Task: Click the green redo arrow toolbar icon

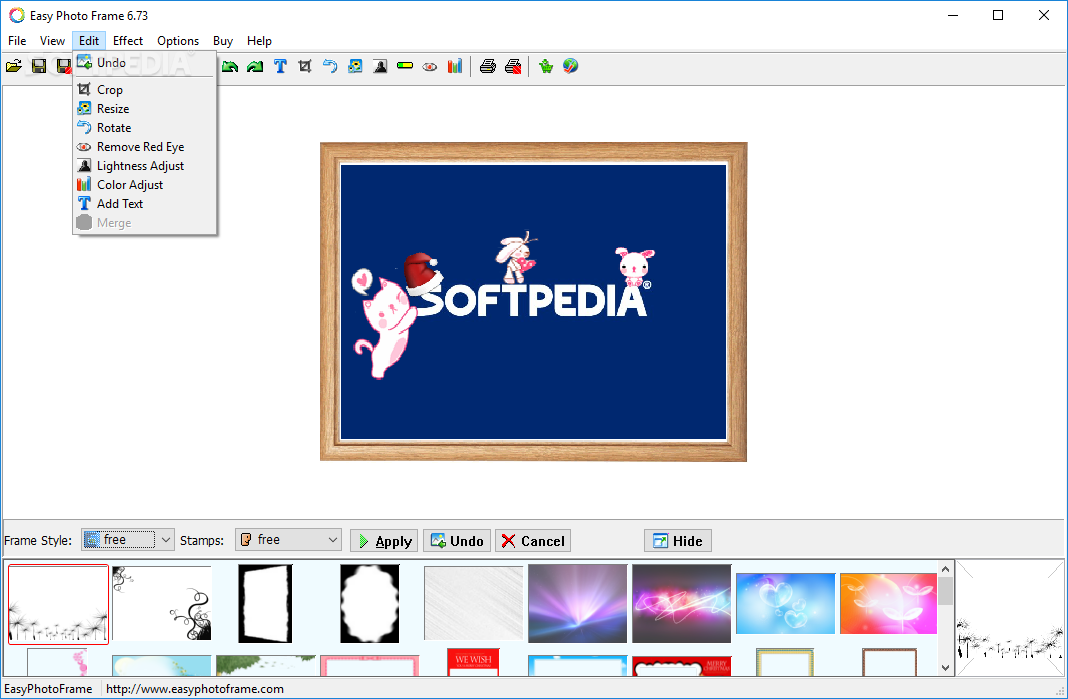Action: (255, 66)
